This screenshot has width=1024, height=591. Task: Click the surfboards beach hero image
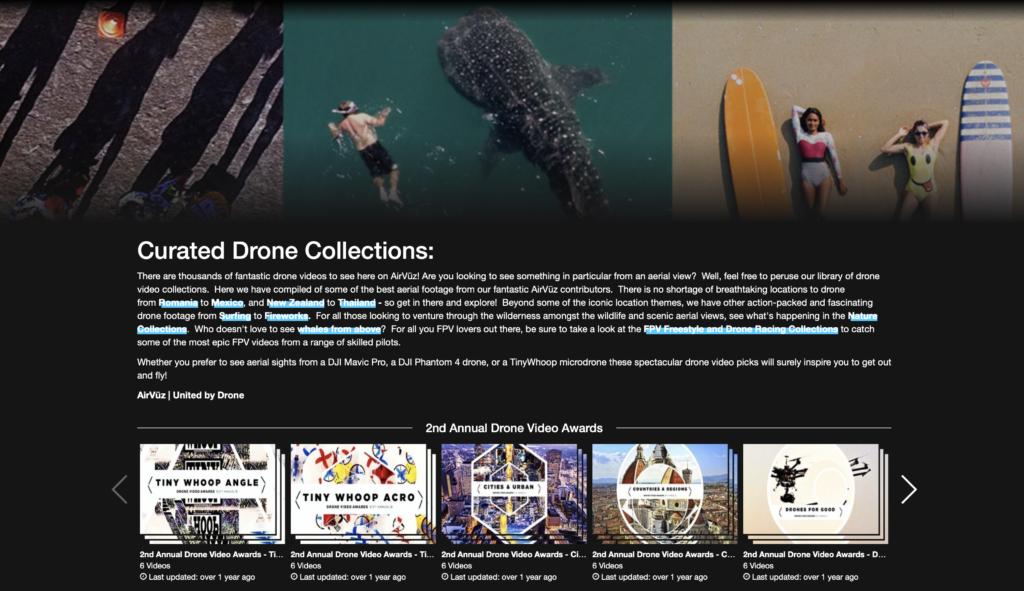(848, 108)
